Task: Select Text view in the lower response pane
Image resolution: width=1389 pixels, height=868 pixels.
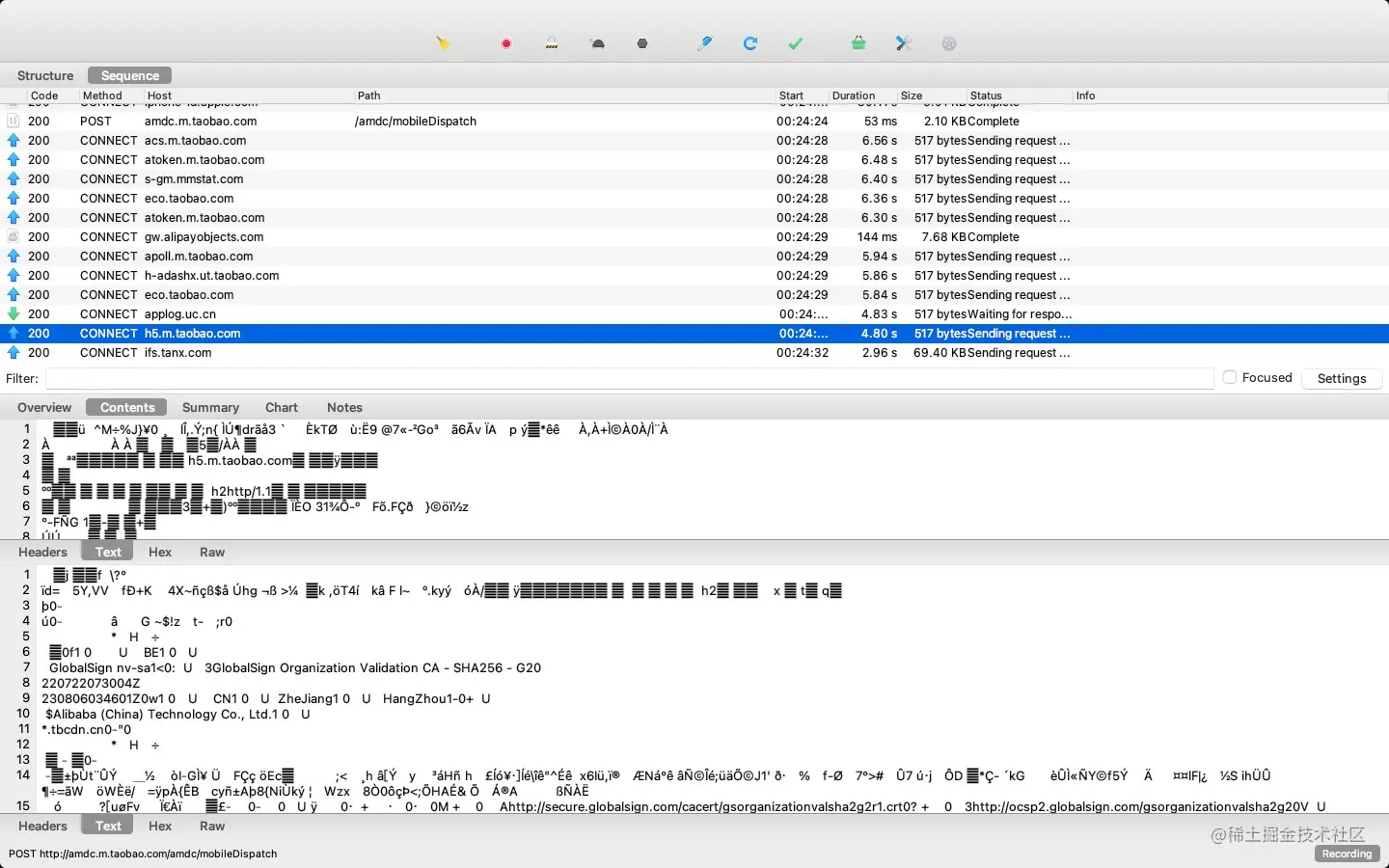Action: click(x=108, y=827)
